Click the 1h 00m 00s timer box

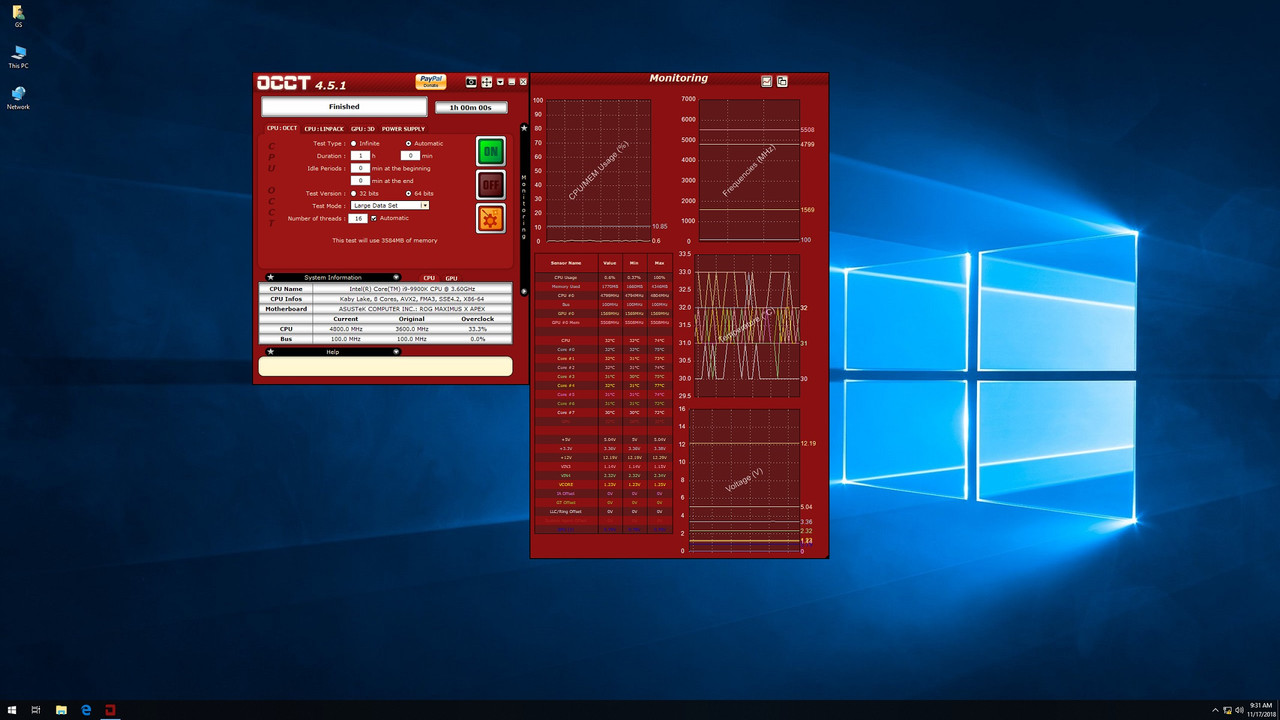(x=471, y=107)
